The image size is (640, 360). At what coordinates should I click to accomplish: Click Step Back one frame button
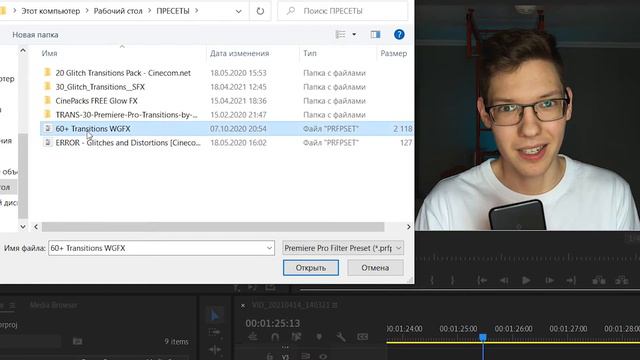pos(504,280)
